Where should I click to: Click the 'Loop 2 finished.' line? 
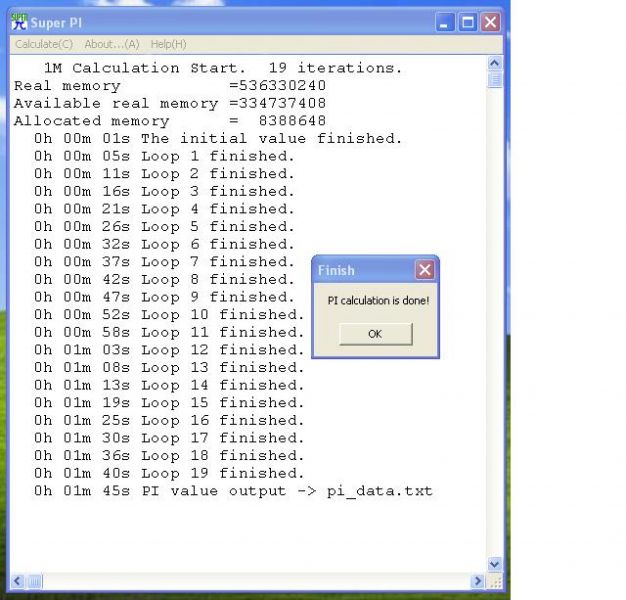coord(164,174)
